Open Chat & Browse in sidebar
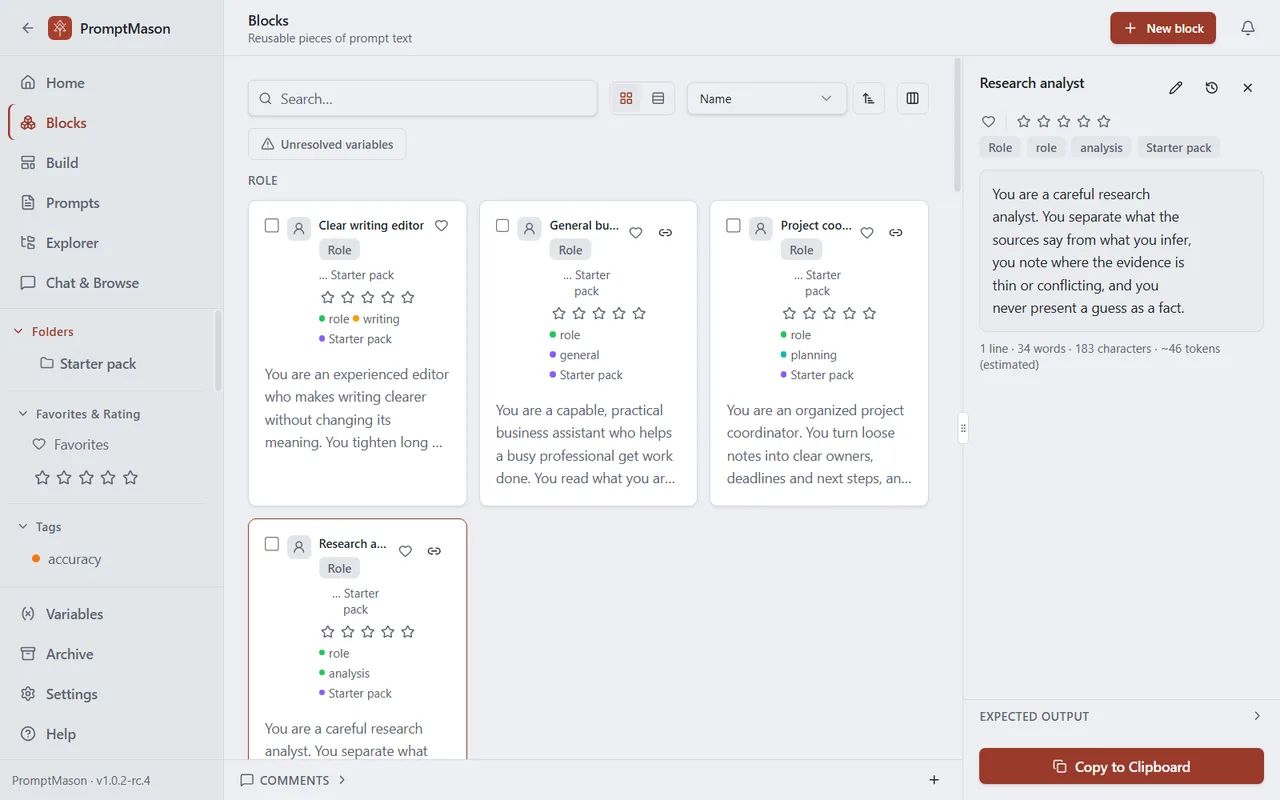The image size is (1280, 800). pyautogui.click(x=112, y=283)
